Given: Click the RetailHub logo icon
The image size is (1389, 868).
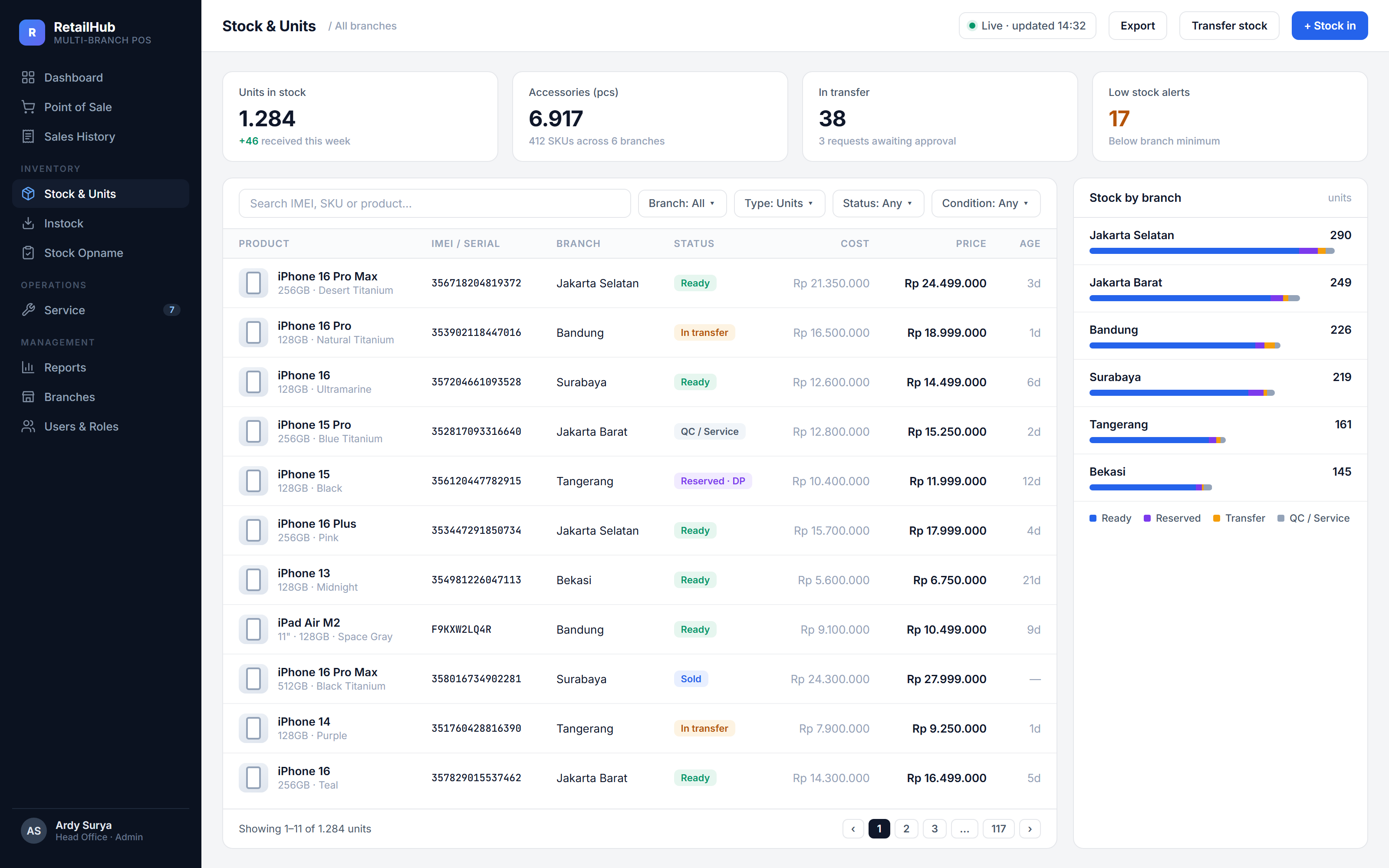Looking at the screenshot, I should tap(32, 33).
